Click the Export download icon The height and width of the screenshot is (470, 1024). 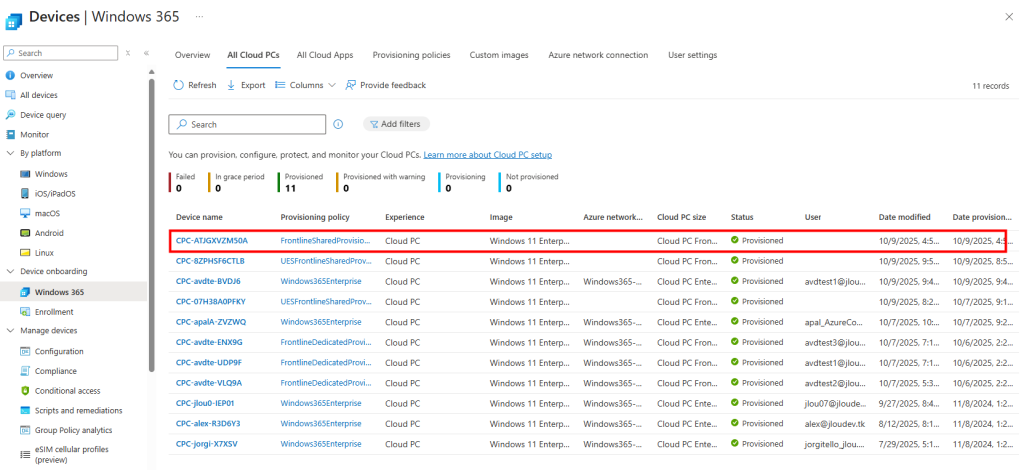[232, 86]
